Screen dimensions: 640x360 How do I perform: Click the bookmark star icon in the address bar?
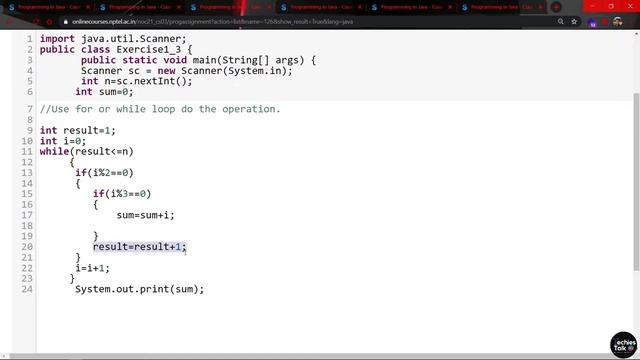pos(574,22)
